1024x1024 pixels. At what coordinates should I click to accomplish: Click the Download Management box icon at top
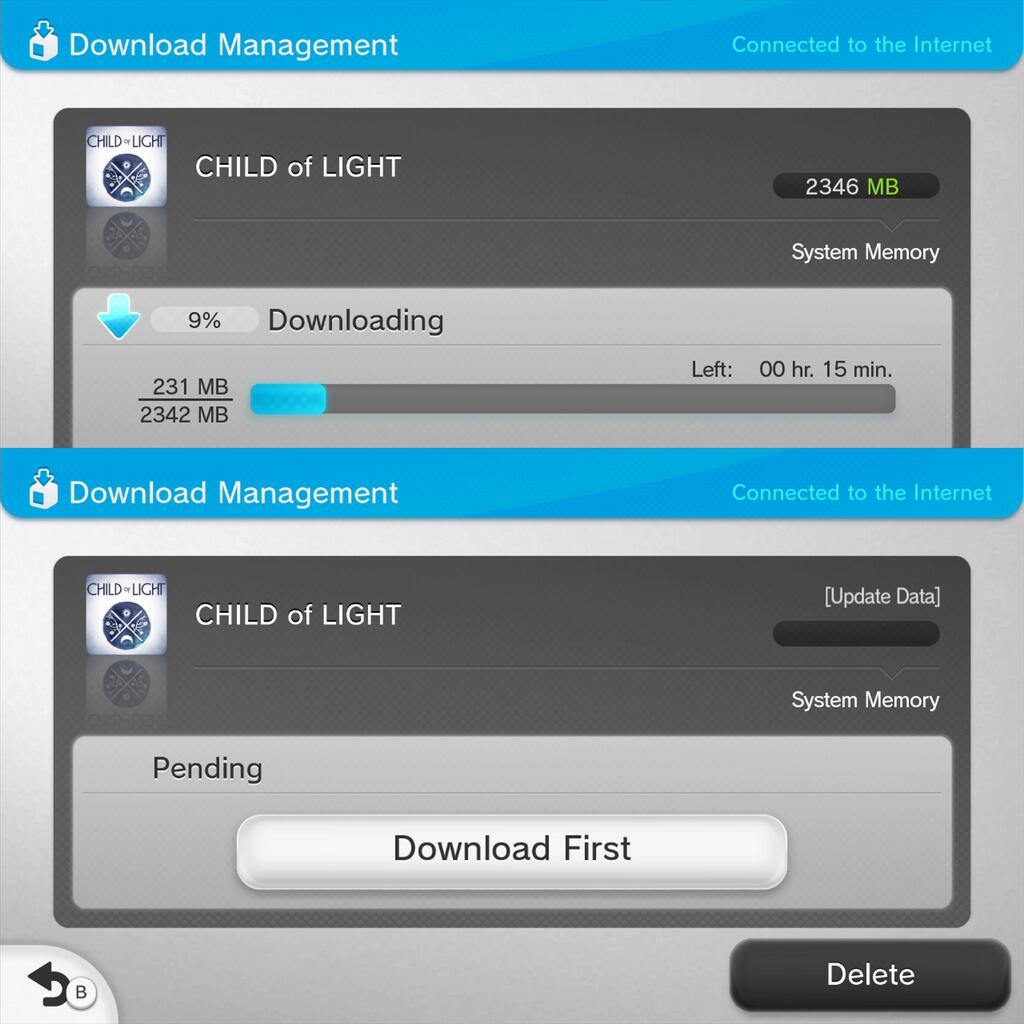pyautogui.click(x=44, y=40)
